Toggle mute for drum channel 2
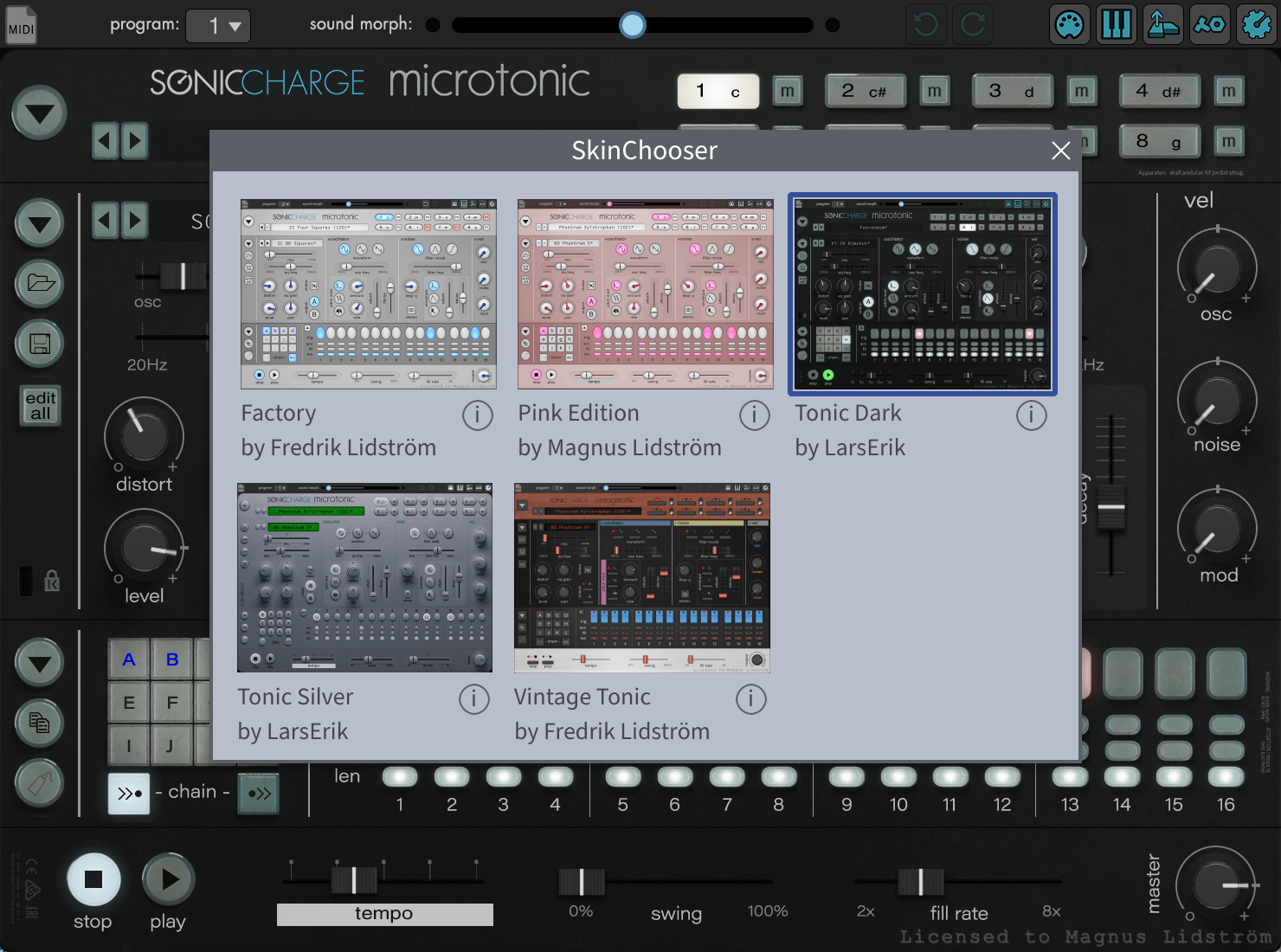 pos(934,91)
